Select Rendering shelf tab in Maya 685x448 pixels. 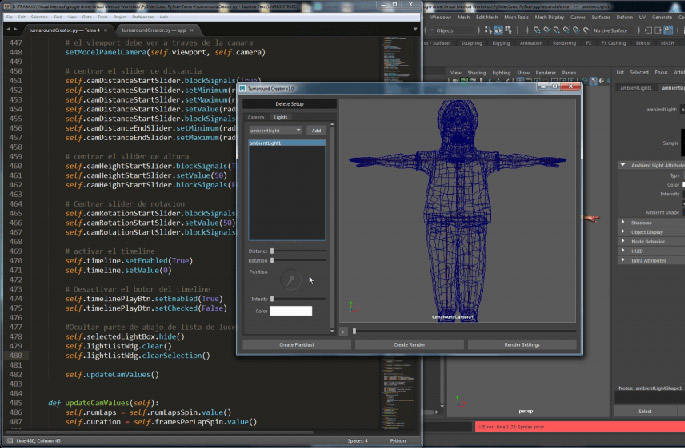pyautogui.click(x=564, y=43)
